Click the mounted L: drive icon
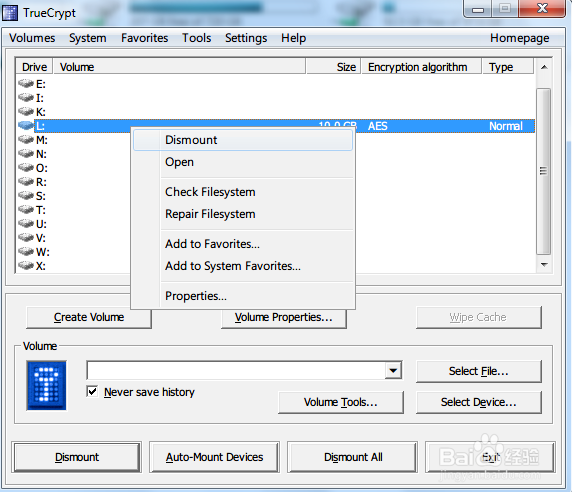Screen dimensions: 572x492 point(26,125)
